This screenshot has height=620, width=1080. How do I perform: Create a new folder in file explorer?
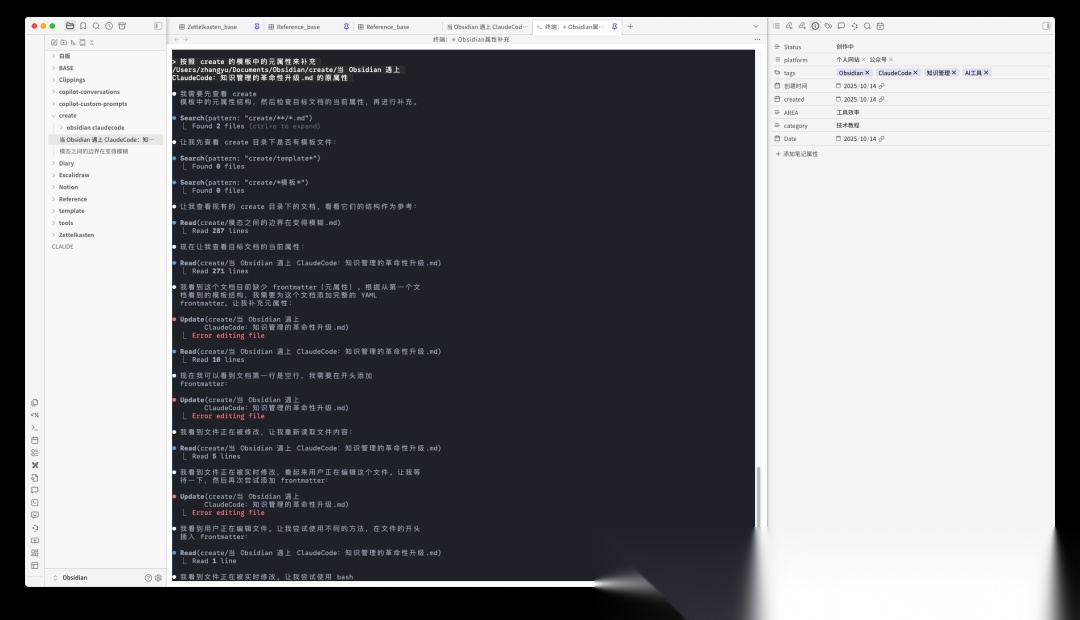[63, 43]
